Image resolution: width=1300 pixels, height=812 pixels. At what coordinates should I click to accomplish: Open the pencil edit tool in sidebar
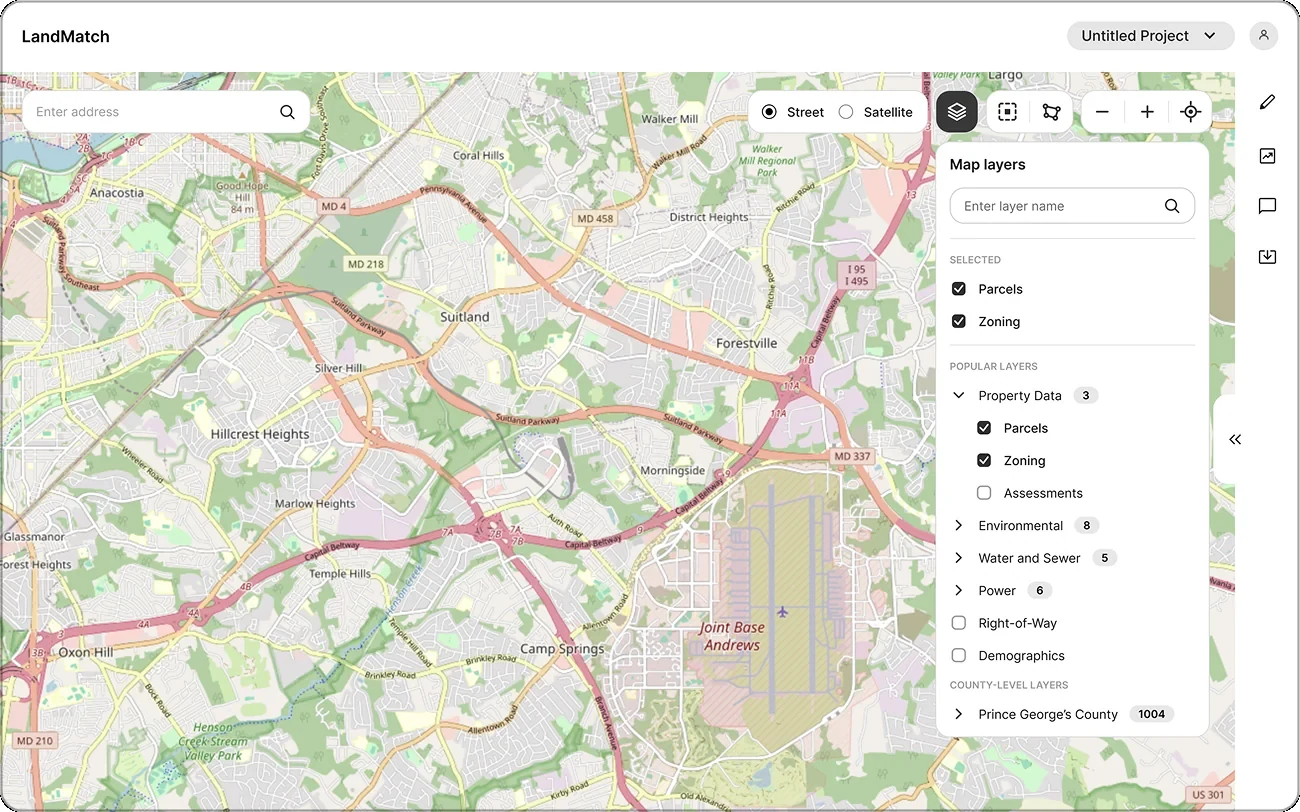tap(1267, 102)
